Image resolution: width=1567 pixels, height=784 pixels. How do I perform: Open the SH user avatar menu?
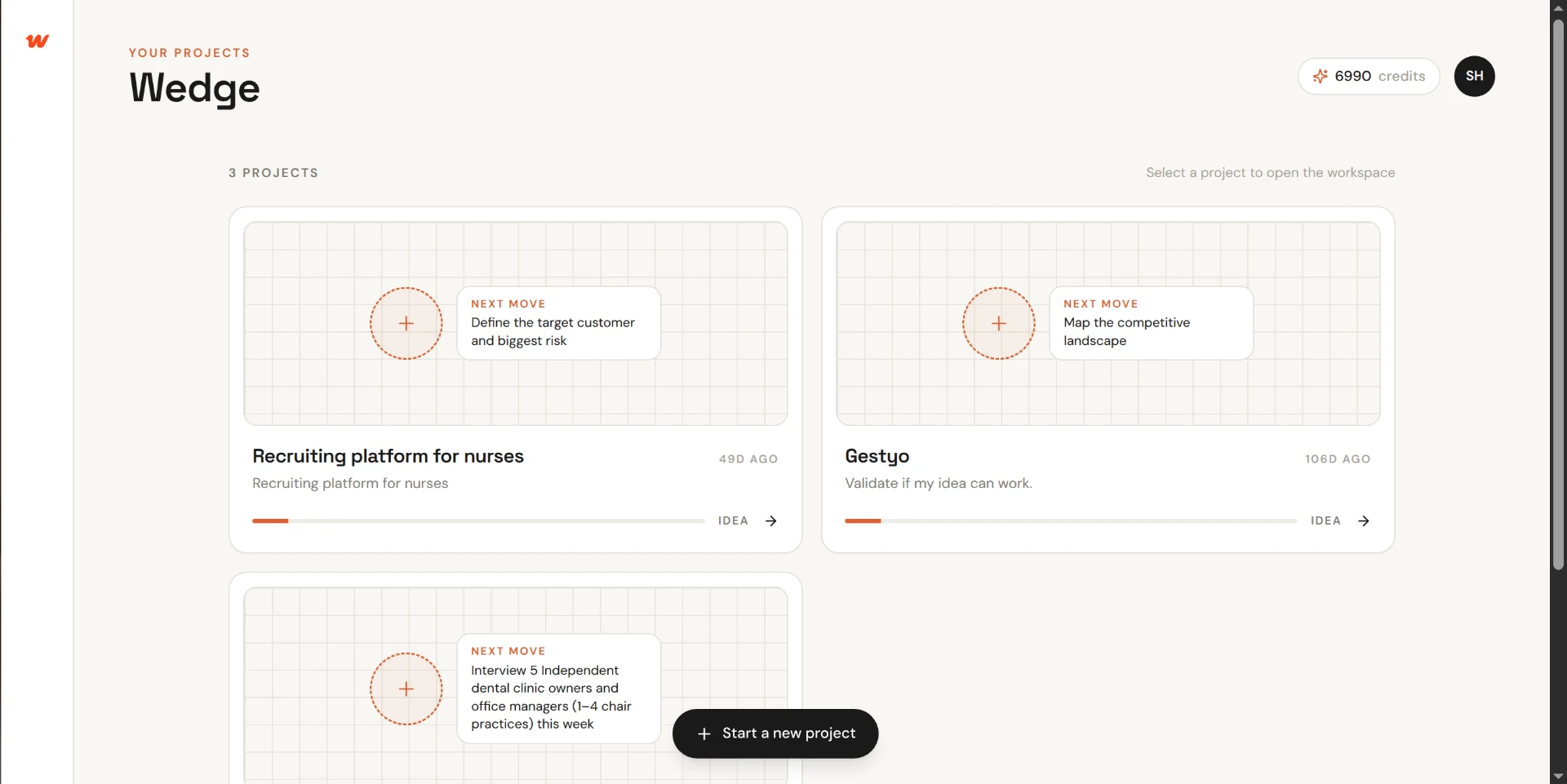(1474, 76)
